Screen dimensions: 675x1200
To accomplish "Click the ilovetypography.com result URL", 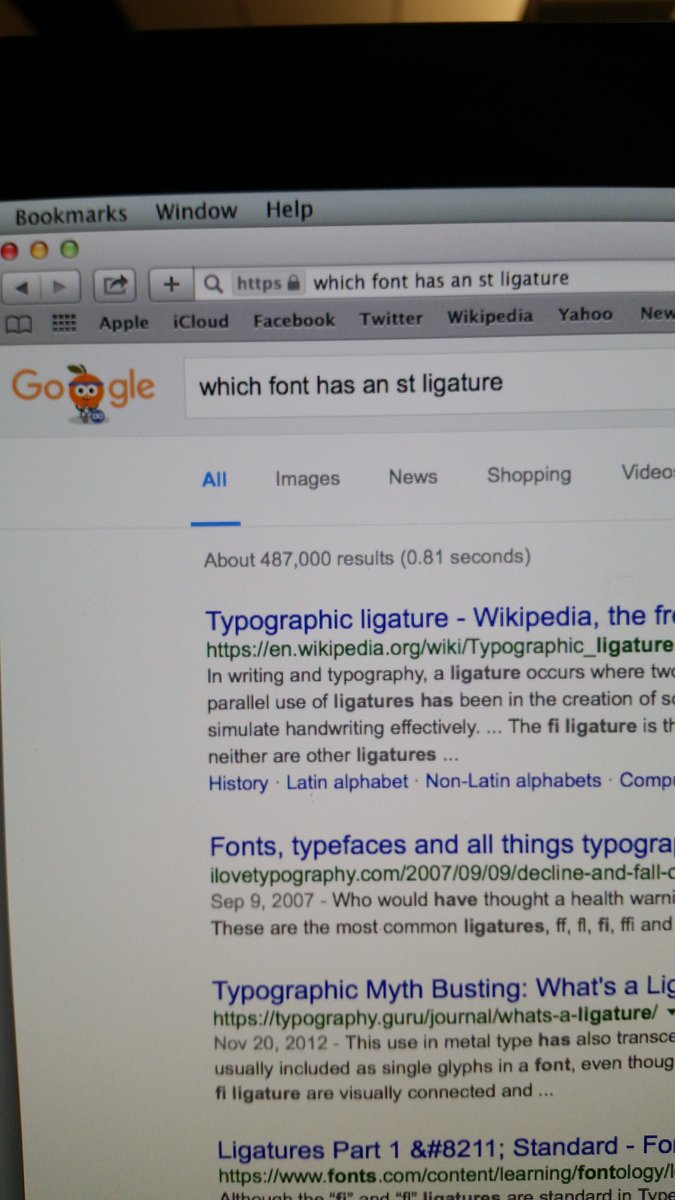I will coord(442,874).
